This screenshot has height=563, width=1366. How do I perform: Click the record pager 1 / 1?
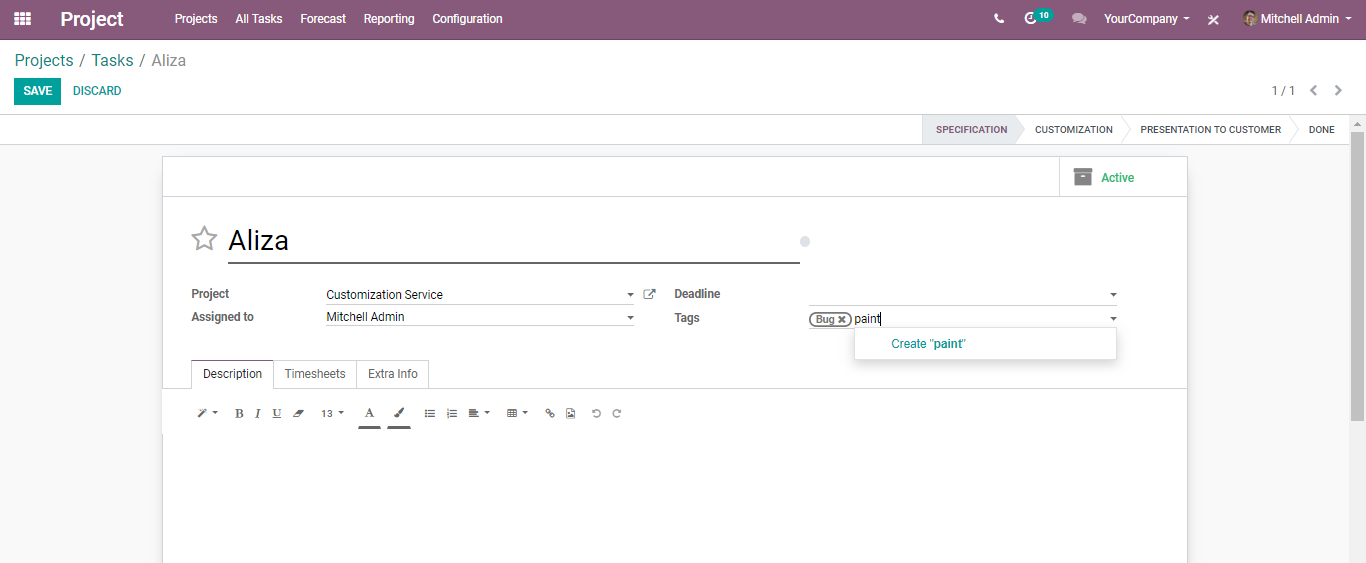(x=1283, y=91)
